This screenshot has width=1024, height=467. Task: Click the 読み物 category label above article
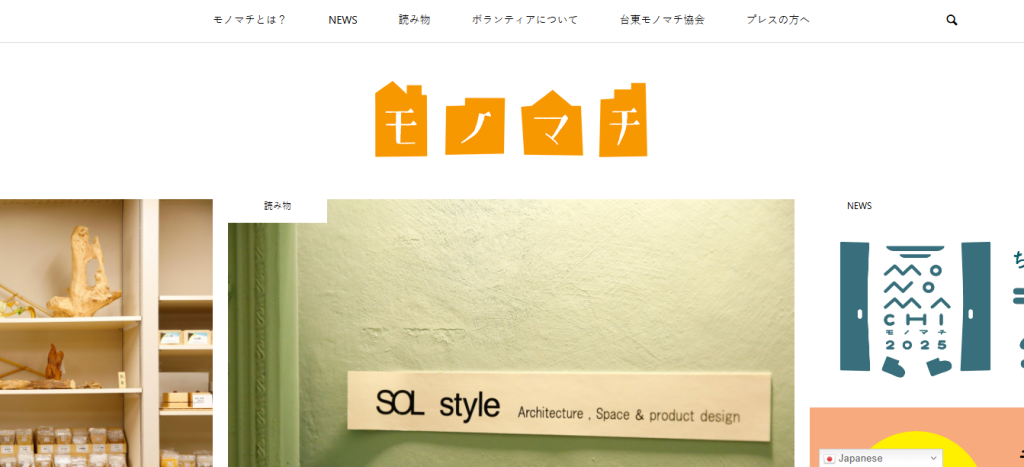click(277, 206)
